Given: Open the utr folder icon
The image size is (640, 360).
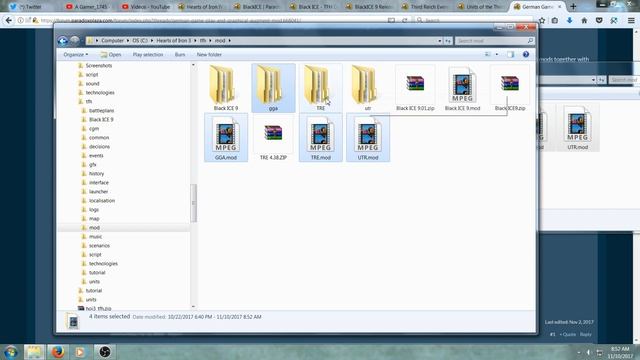Looking at the screenshot, I should point(366,85).
